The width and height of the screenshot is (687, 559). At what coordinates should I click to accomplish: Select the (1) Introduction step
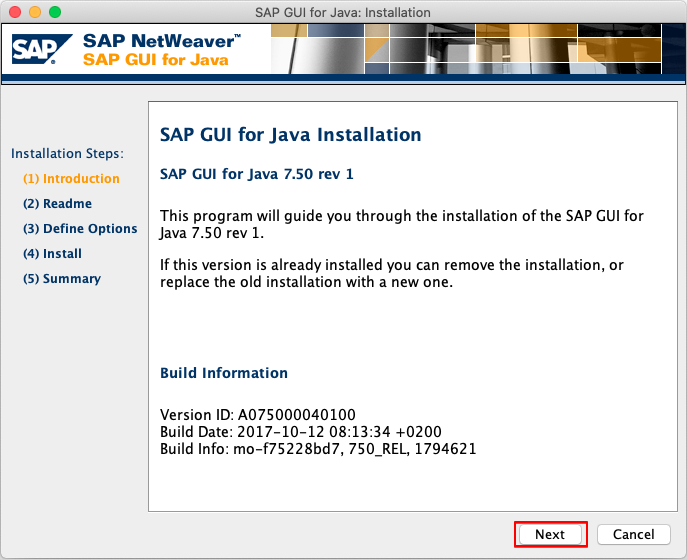coord(71,179)
